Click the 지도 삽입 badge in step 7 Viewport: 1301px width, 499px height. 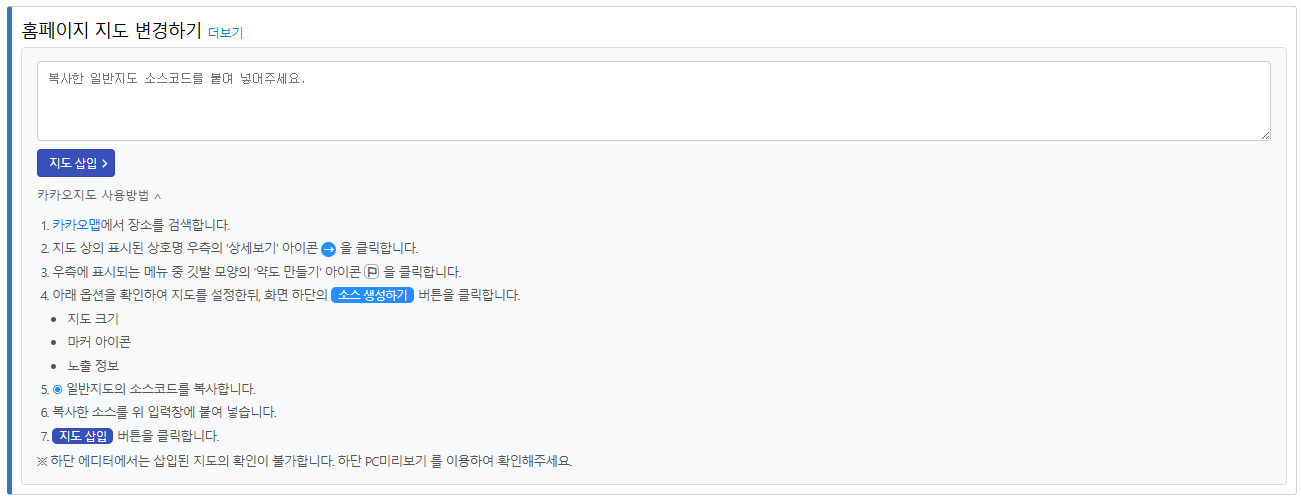click(82, 436)
